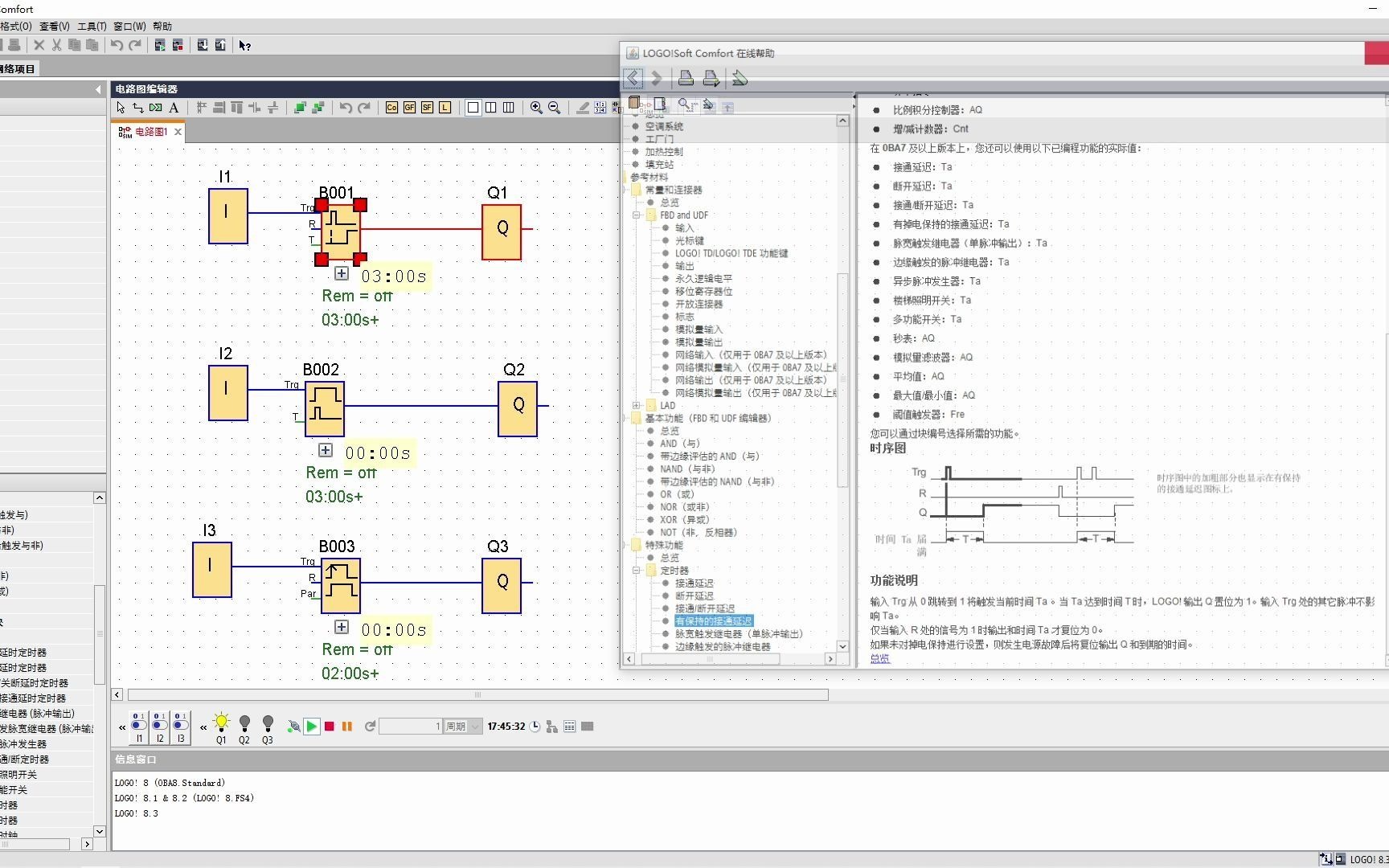Click the simulation cycle count input field

tap(411, 727)
